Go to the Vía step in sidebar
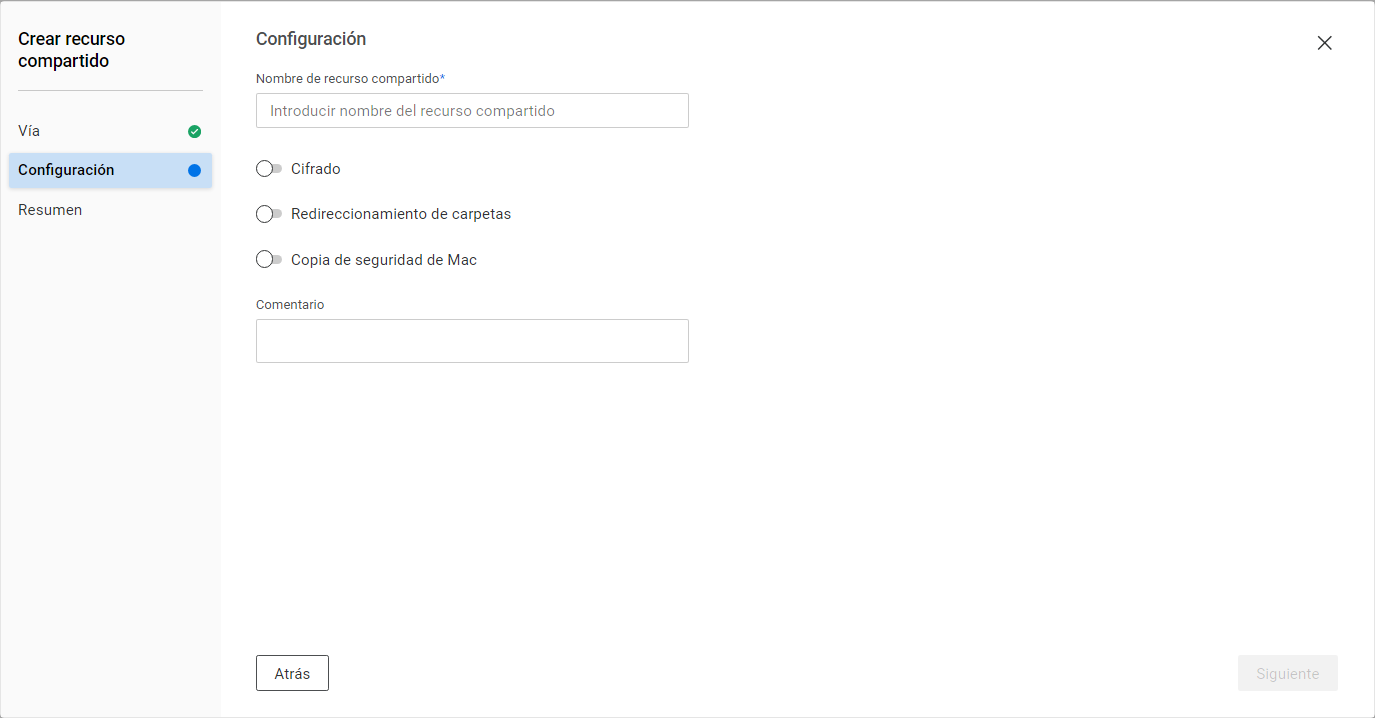1375x718 pixels. tap(29, 131)
